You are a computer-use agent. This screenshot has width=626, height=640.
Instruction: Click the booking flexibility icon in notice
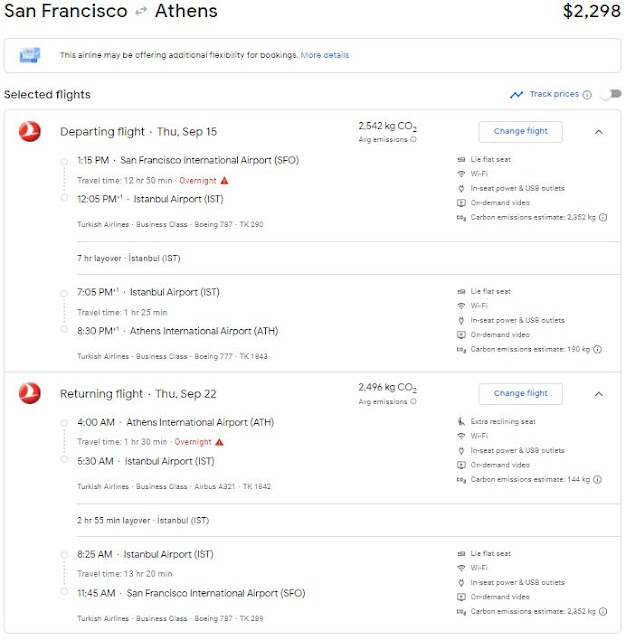tap(29, 55)
